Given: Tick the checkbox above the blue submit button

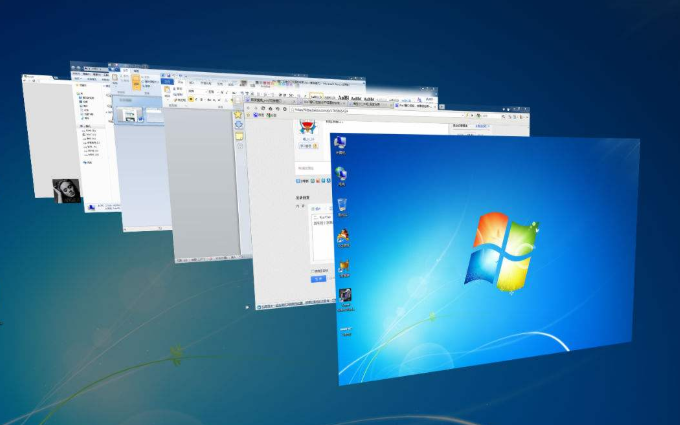Looking at the screenshot, I should (312, 271).
